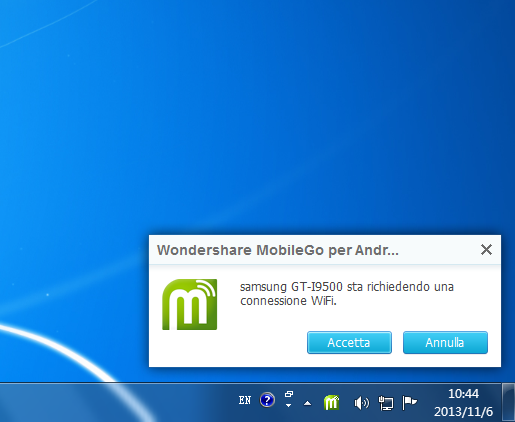The height and width of the screenshot is (422, 515).
Task: Open the MobileGo system tray icon
Action: coord(331,402)
